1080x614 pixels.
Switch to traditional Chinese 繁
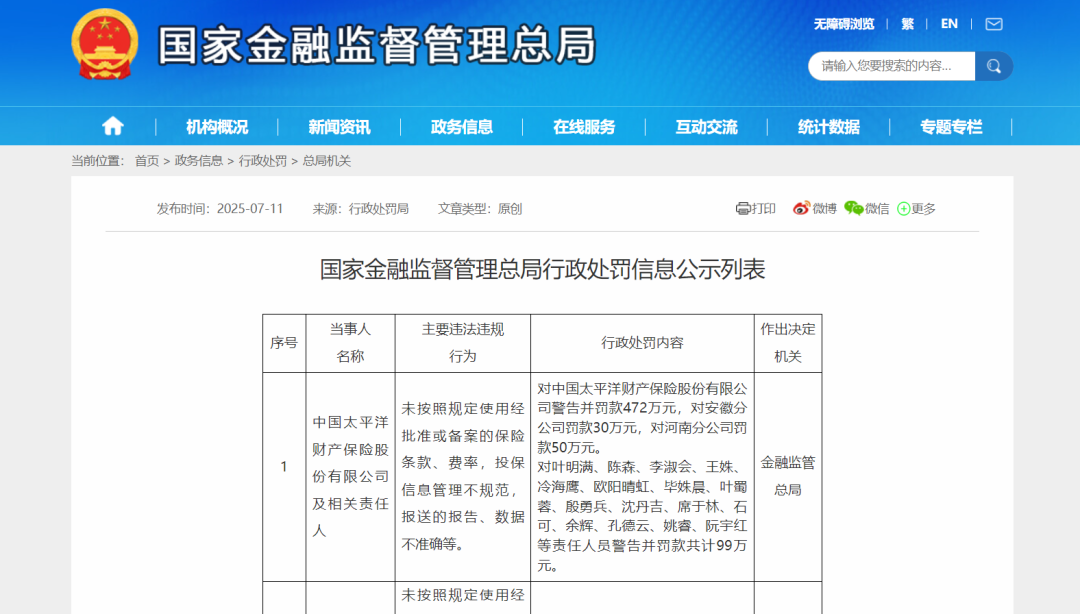tap(907, 24)
